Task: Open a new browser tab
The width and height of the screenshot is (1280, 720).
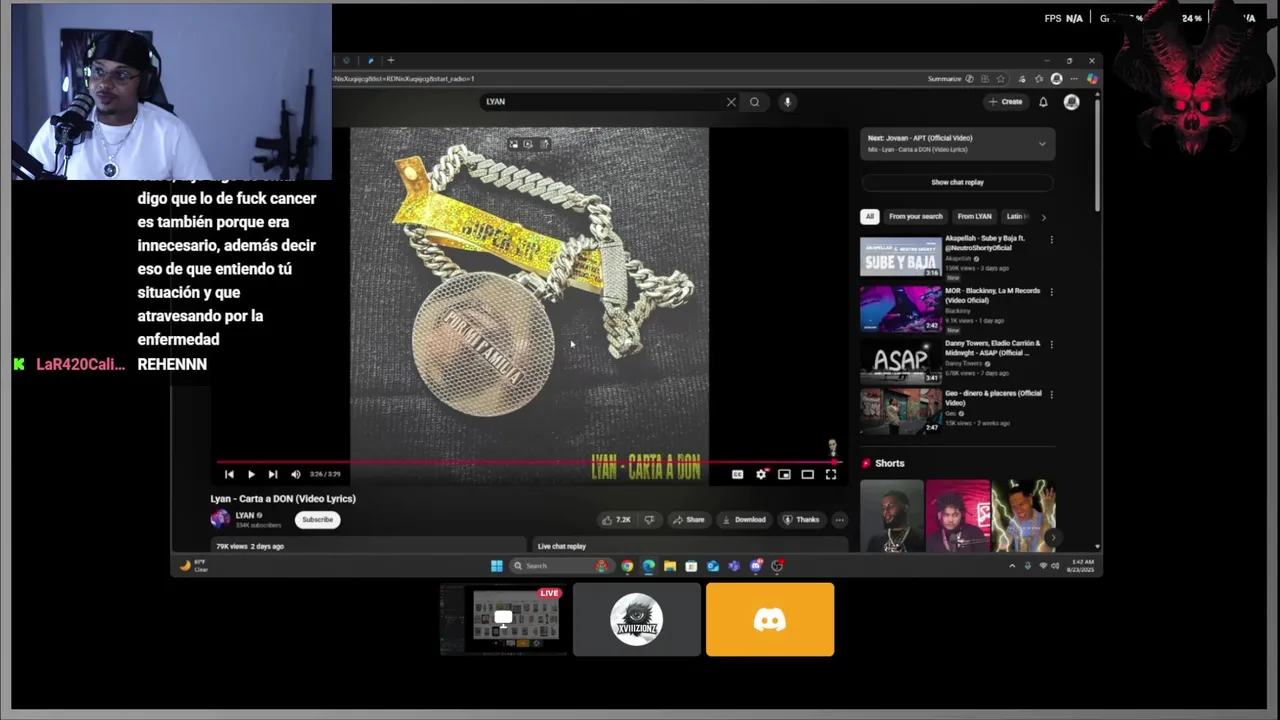Action: [x=391, y=61]
